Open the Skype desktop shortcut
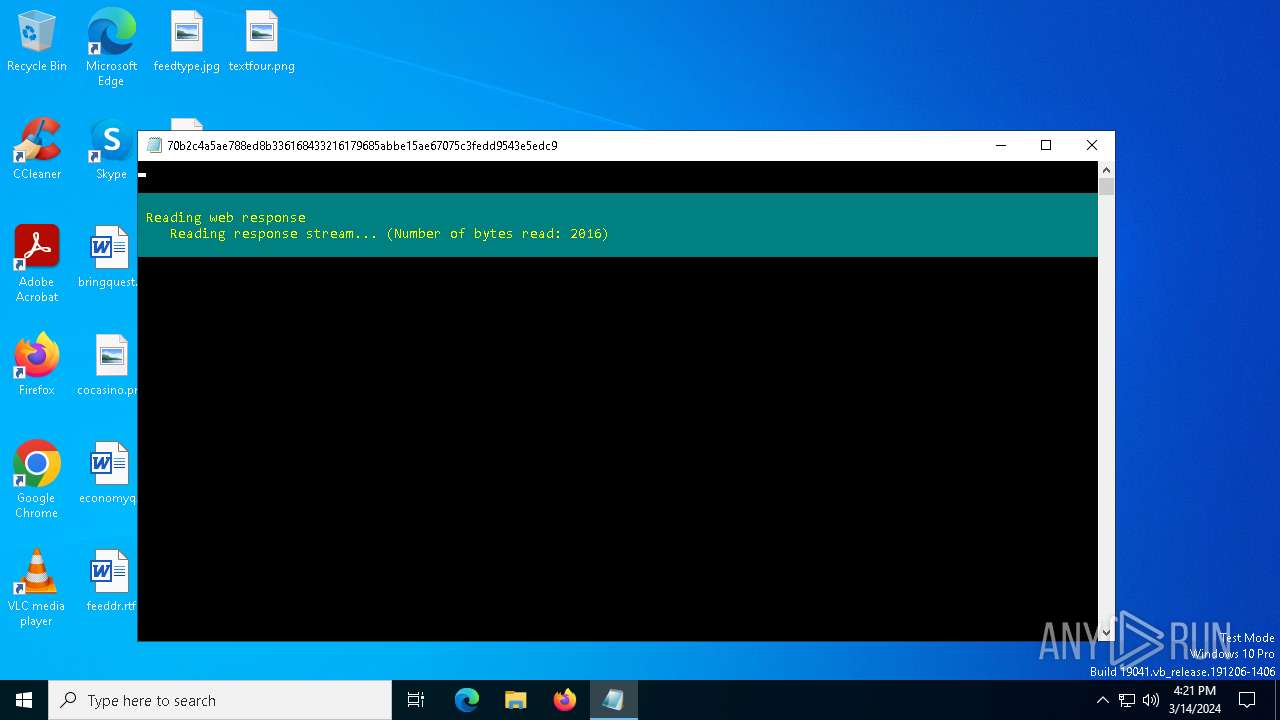Image resolution: width=1280 pixels, height=720 pixels. [x=111, y=150]
